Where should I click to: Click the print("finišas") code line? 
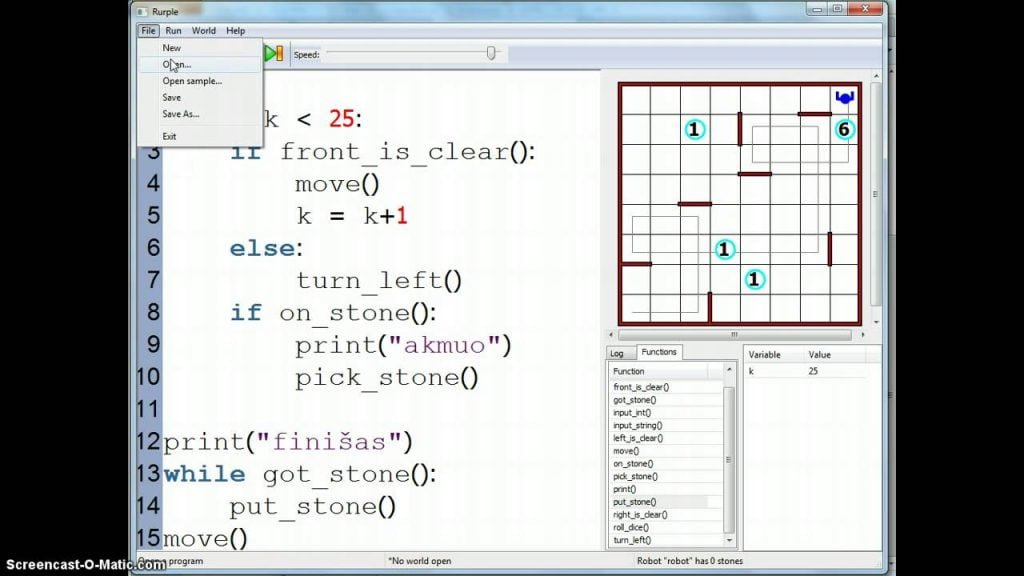[x=288, y=442]
